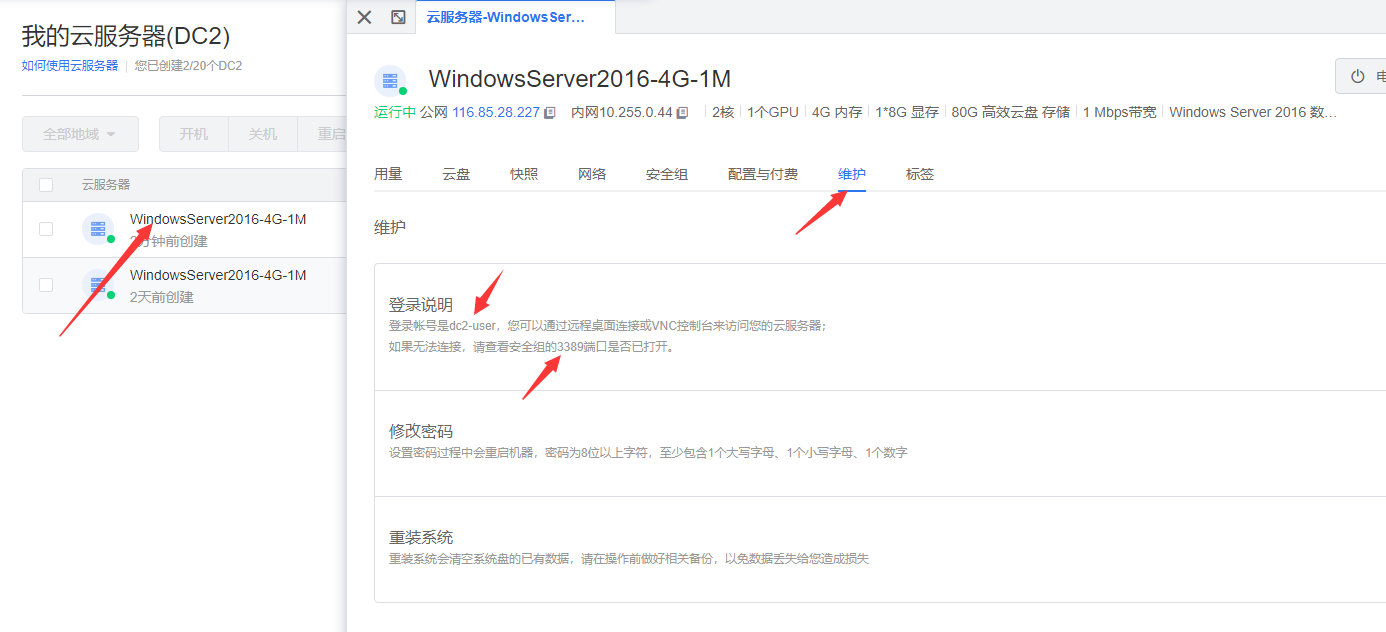Image resolution: width=1386 pixels, height=632 pixels.
Task: Click the 4G 内存 spec text
Action: point(837,112)
